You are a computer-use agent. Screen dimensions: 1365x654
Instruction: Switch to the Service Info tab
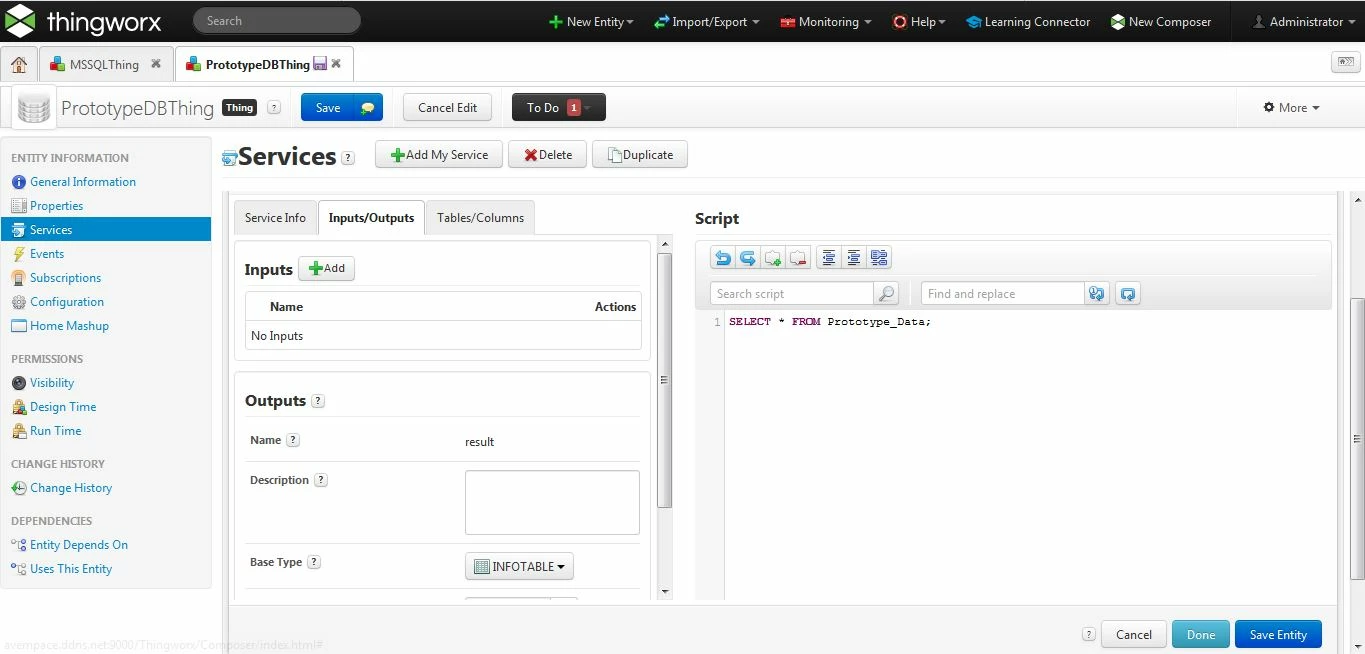[x=275, y=218]
